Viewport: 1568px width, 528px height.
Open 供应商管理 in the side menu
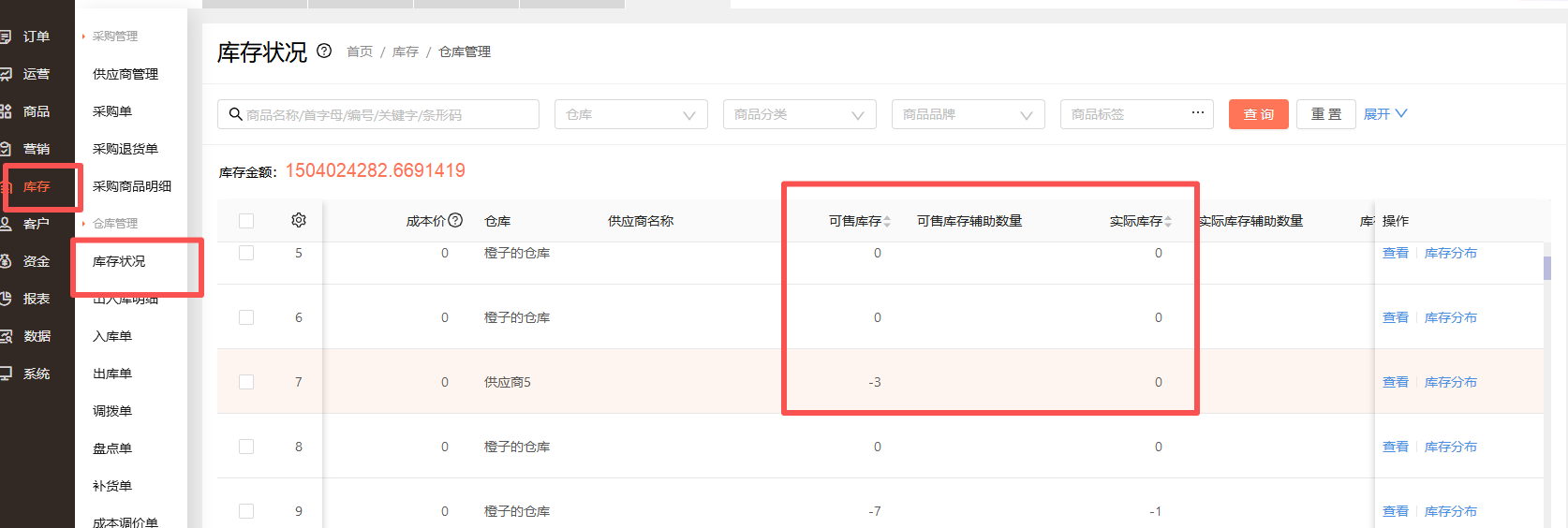(126, 74)
